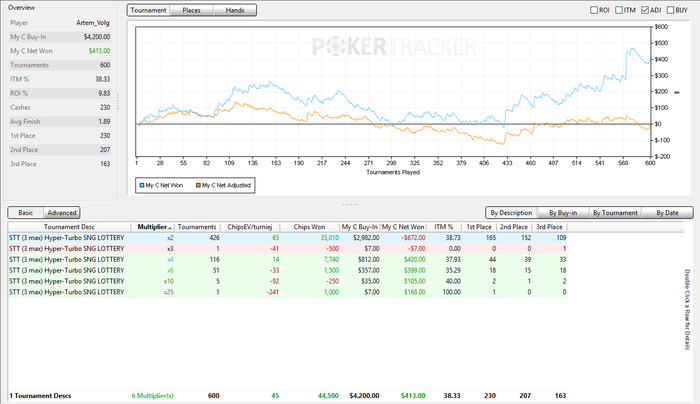Select the Advanced report view
Viewport: 700px width, 404px height.
pos(61,212)
